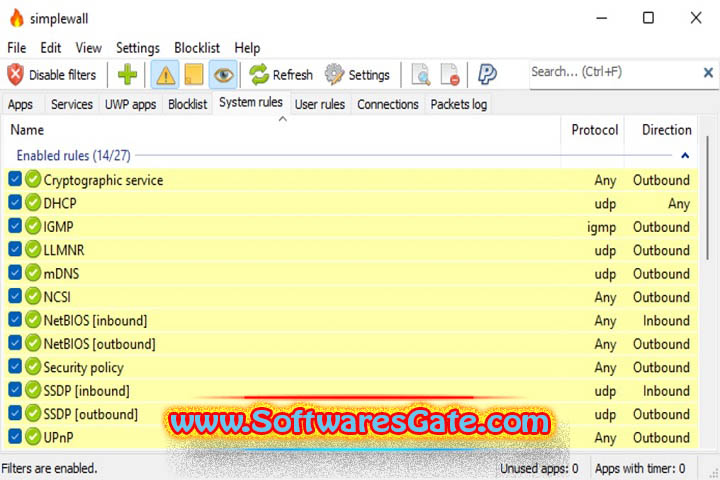The image size is (720, 480).
Task: Click the simplewall flame logo in title bar
Action: pyautogui.click(x=17, y=18)
